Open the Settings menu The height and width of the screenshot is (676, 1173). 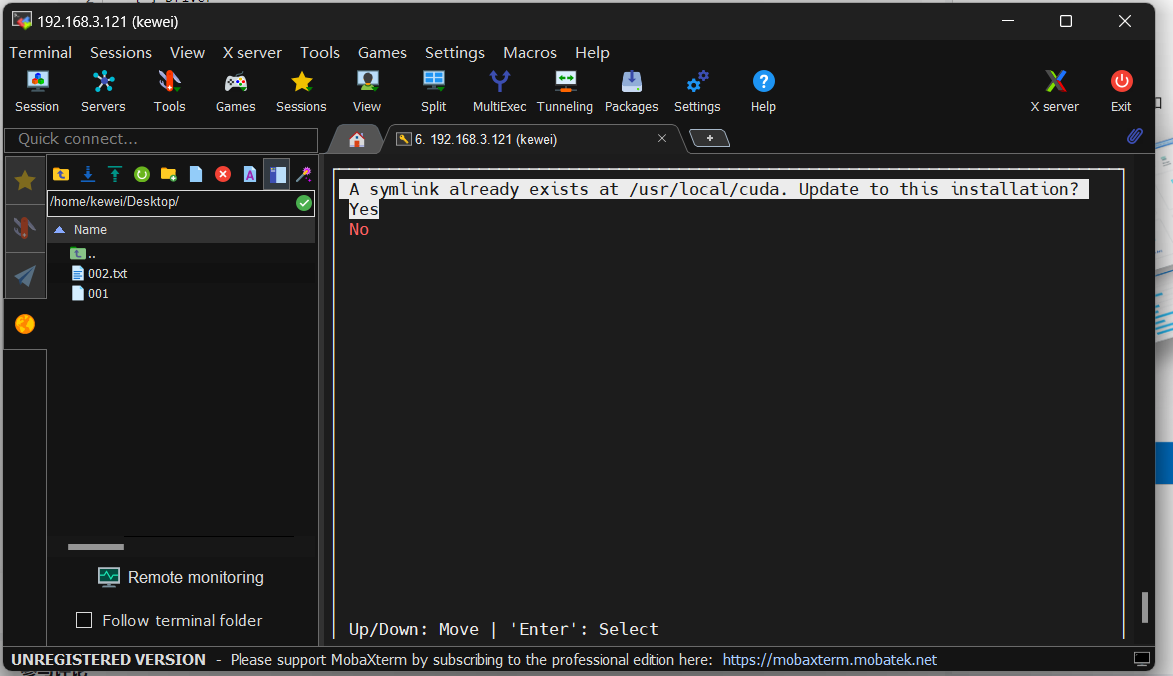coord(455,52)
